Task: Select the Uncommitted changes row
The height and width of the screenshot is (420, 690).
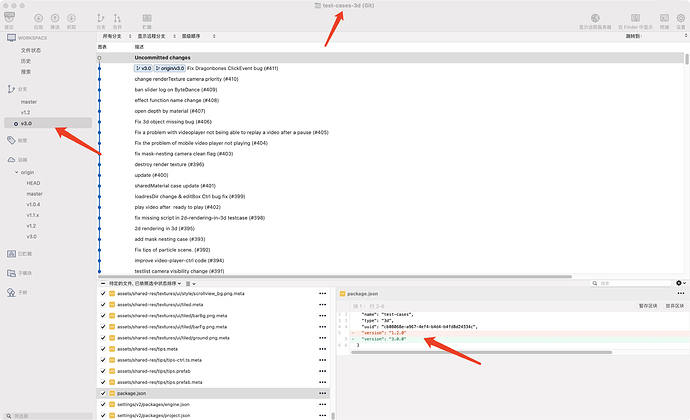Action: coord(391,58)
